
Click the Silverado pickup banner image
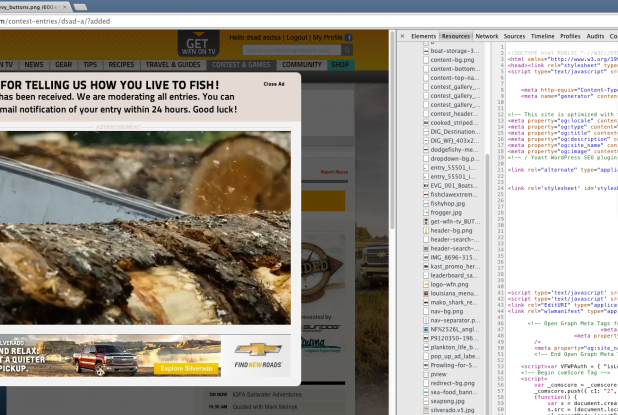click(x=110, y=356)
